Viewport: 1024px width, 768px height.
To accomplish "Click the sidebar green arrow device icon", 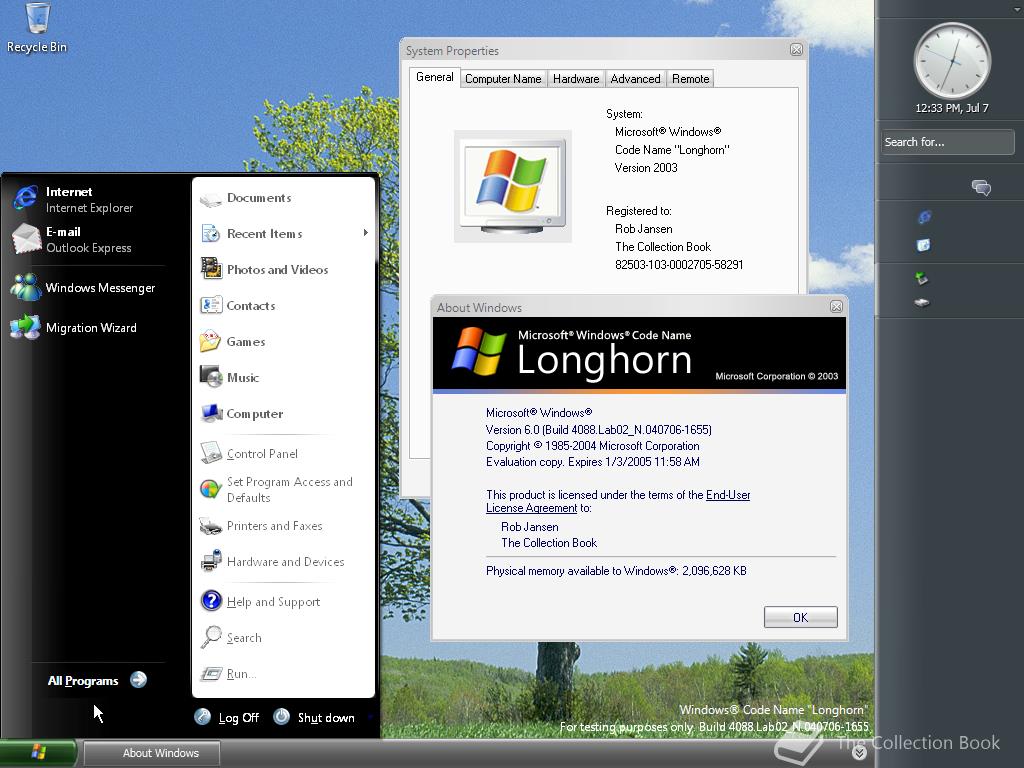I will click(x=921, y=279).
